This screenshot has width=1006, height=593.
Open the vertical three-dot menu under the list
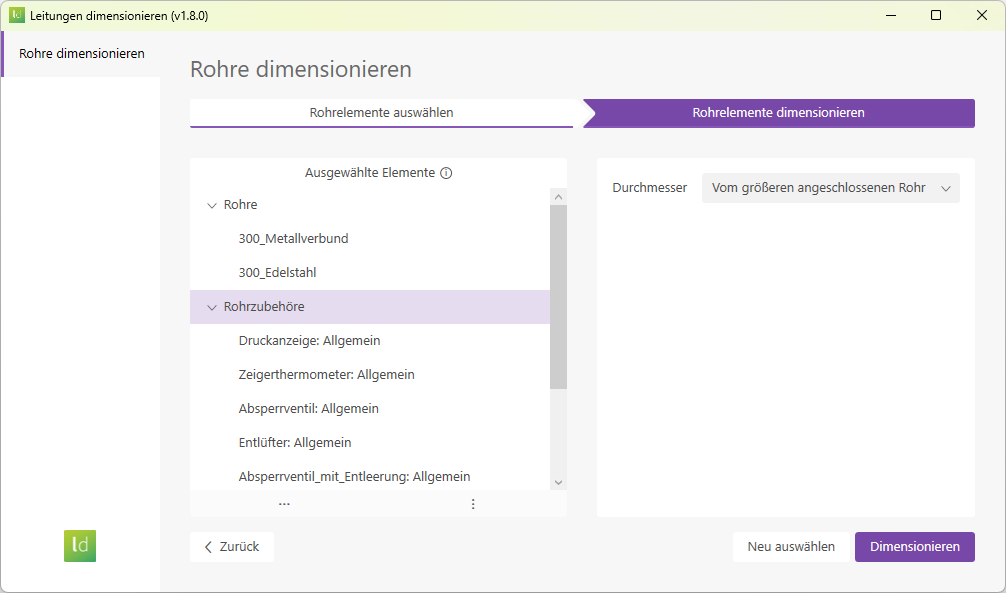pyautogui.click(x=472, y=504)
